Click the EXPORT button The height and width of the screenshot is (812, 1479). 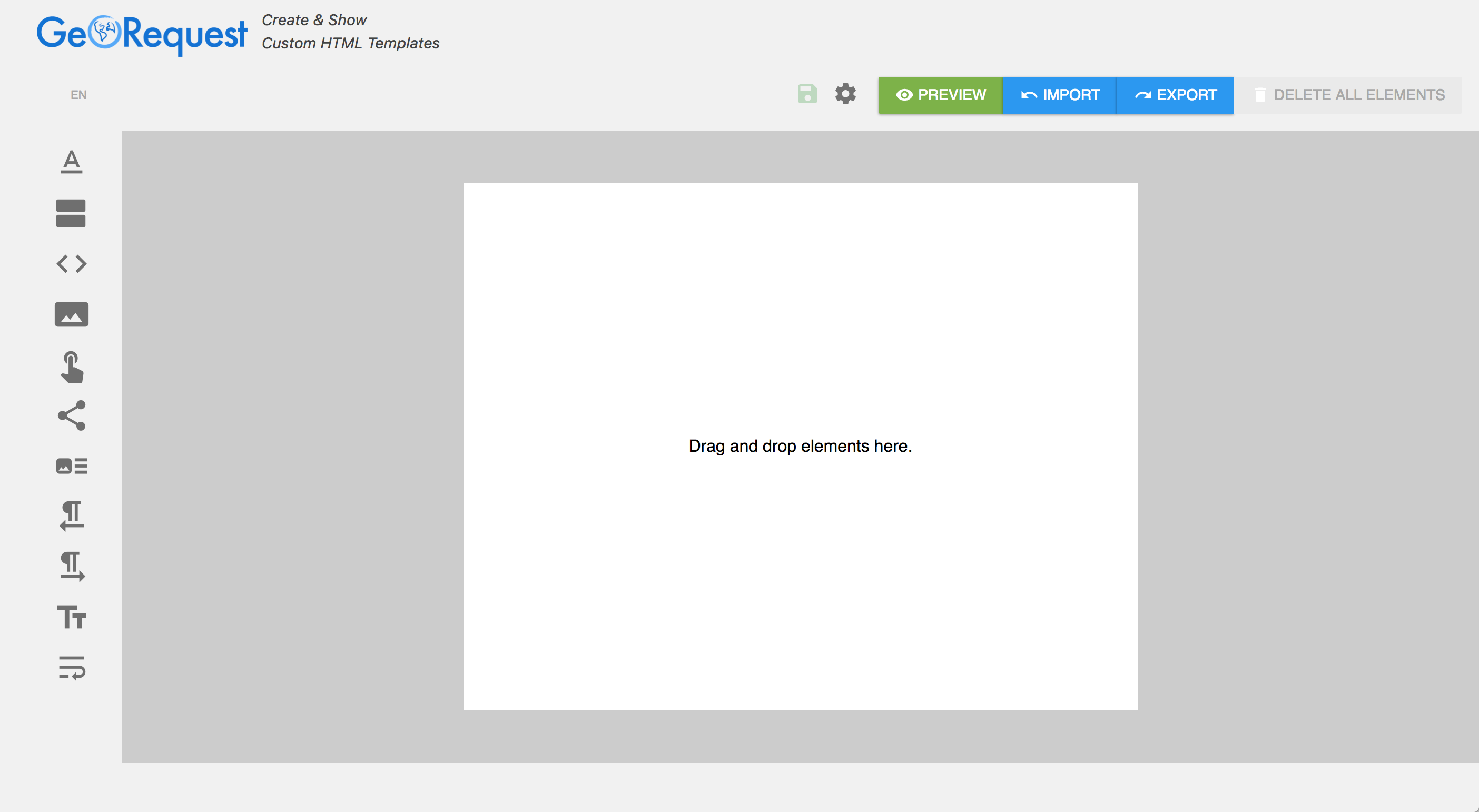click(1175, 95)
